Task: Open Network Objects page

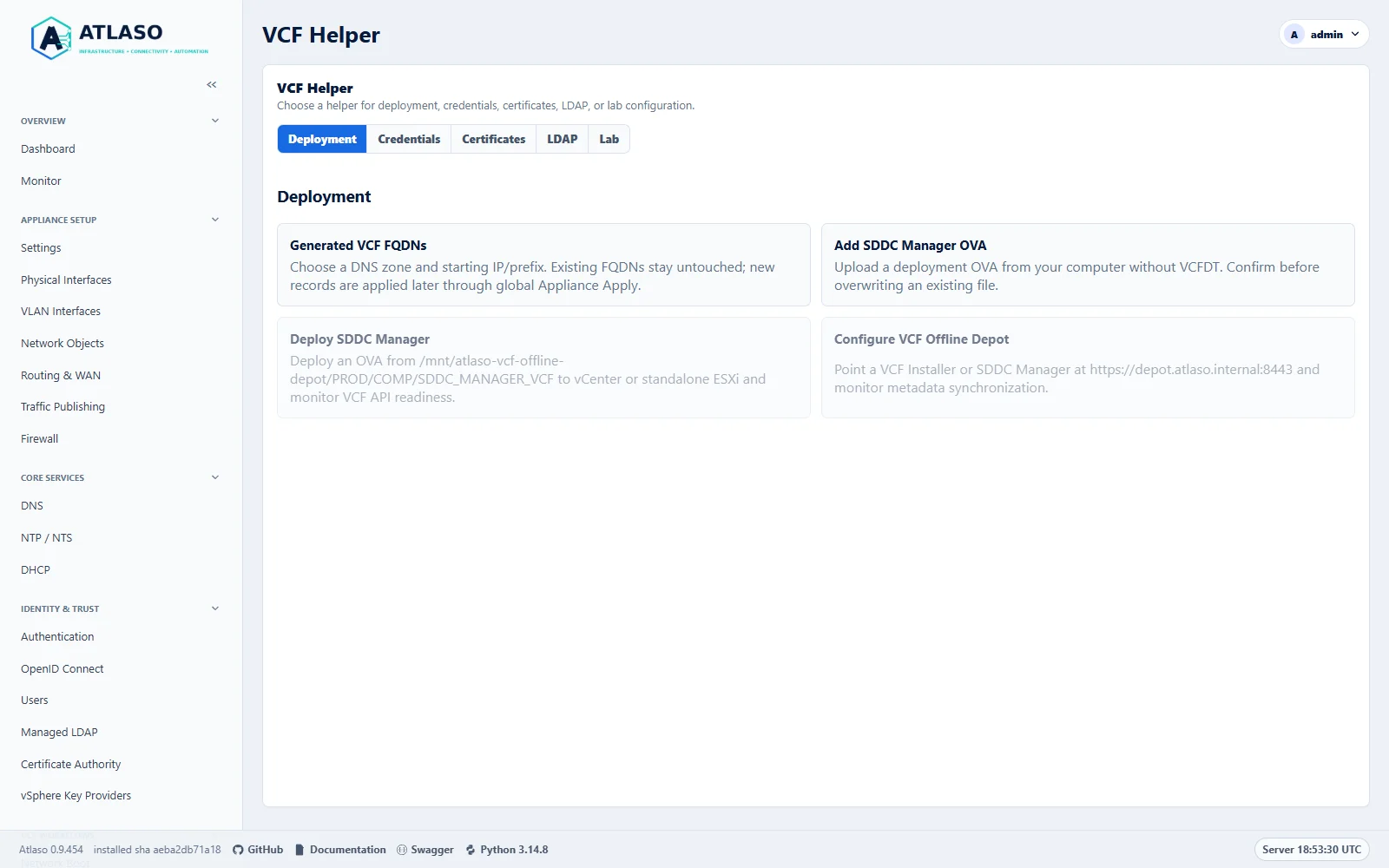Action: click(x=63, y=344)
